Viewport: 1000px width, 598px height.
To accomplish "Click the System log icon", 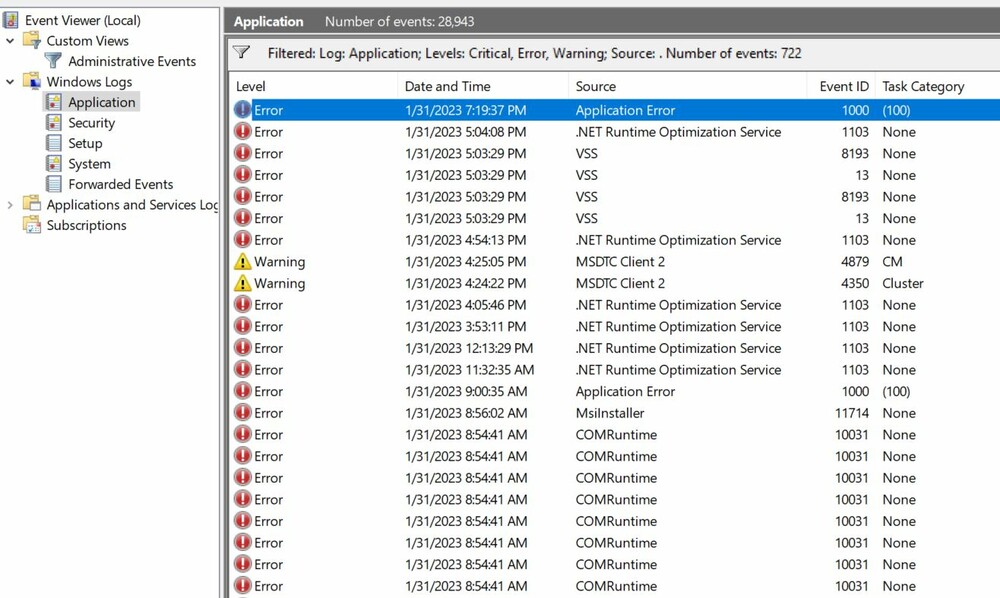I will tap(53, 164).
